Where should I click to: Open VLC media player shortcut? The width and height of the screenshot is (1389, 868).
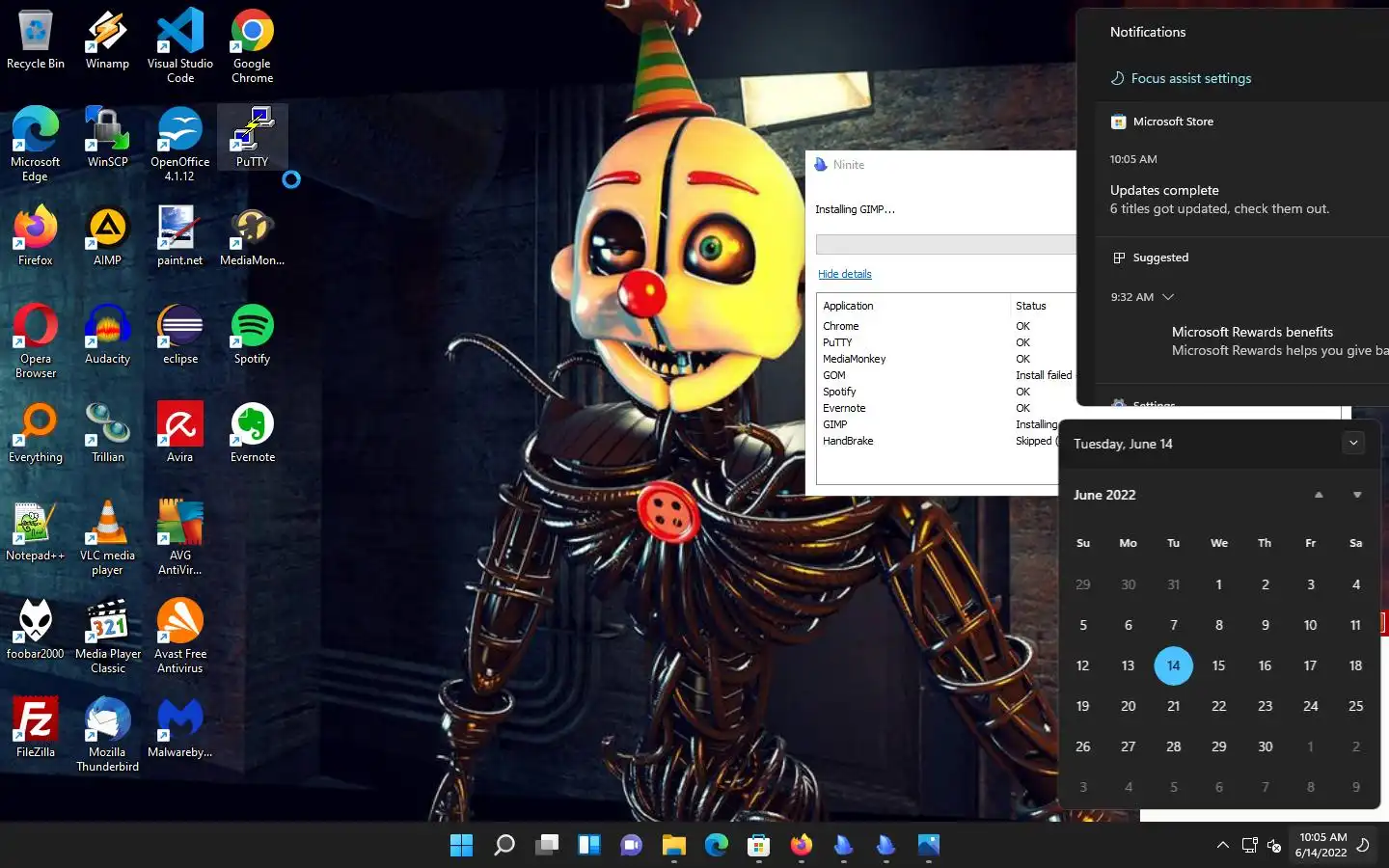pyautogui.click(x=107, y=538)
